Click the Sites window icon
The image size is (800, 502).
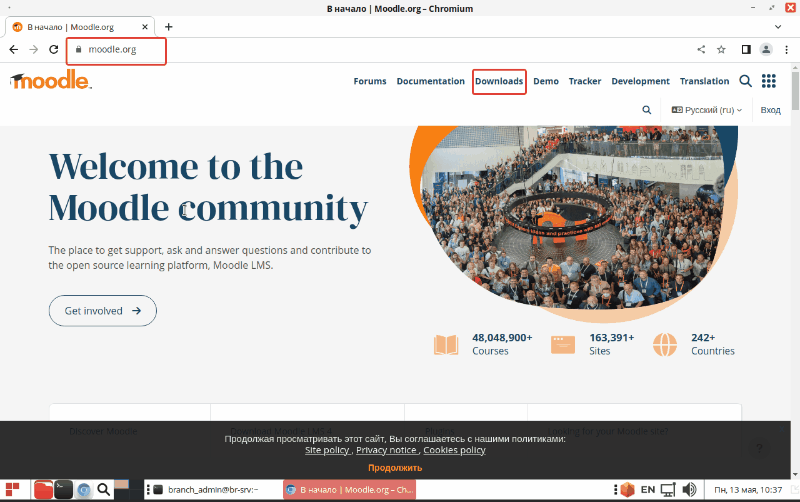pos(563,344)
